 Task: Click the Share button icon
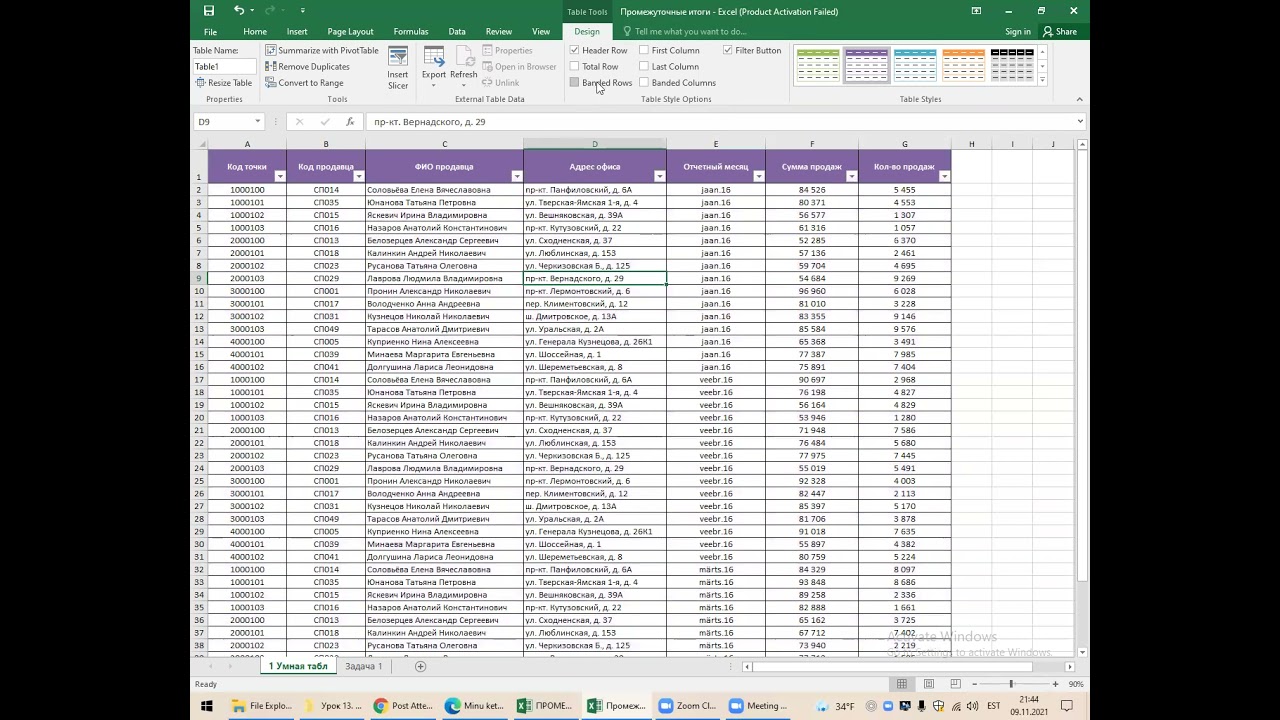(x=1060, y=32)
